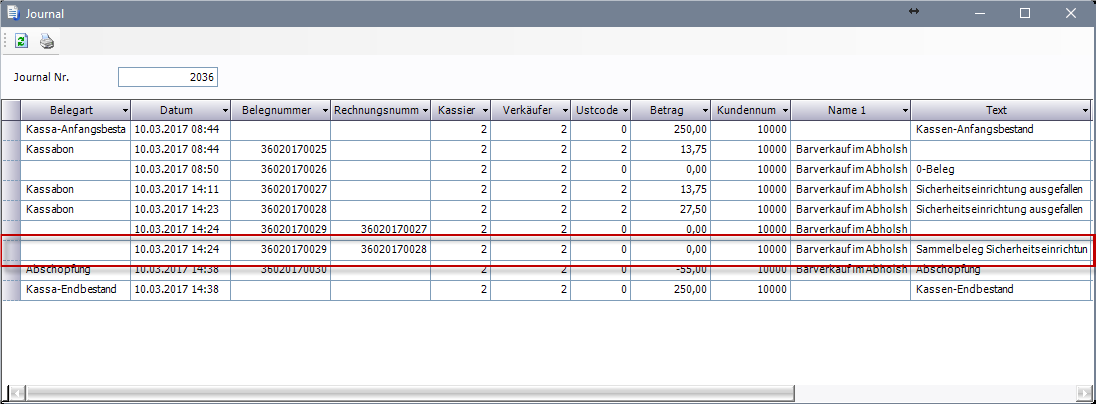The height and width of the screenshot is (404, 1096).
Task: Select the Kassa-Endbestand row
Action: (x=75, y=289)
